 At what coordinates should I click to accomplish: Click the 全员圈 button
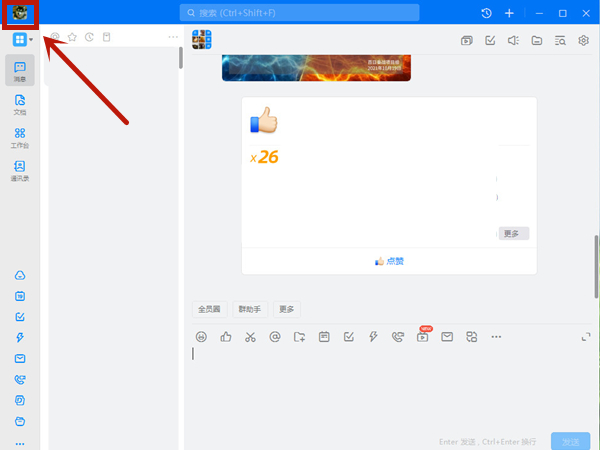(210, 309)
